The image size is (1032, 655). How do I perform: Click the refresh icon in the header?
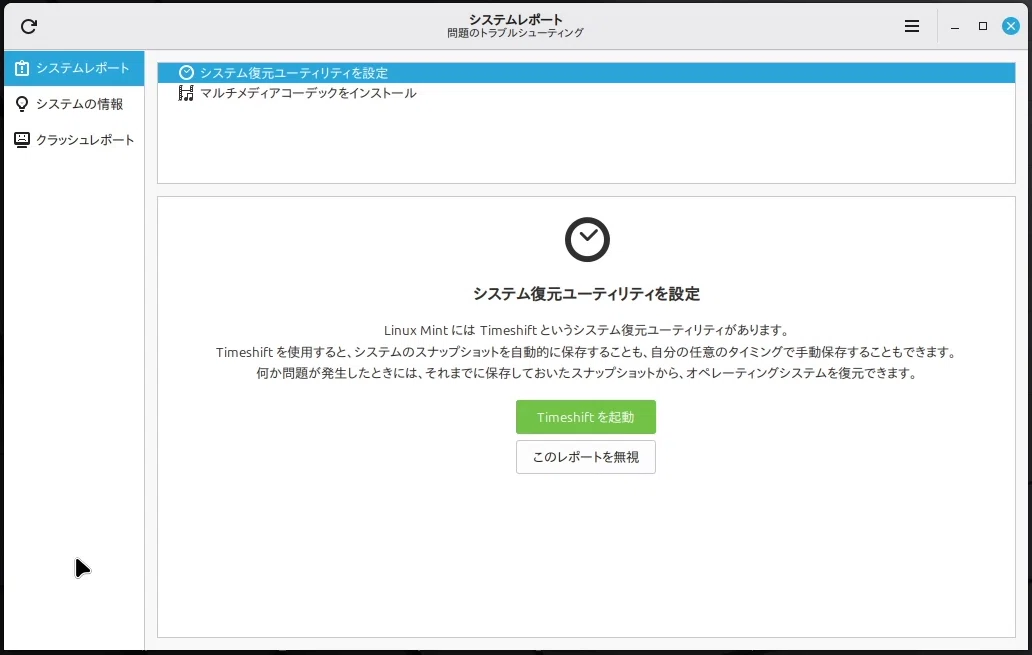[x=28, y=26]
